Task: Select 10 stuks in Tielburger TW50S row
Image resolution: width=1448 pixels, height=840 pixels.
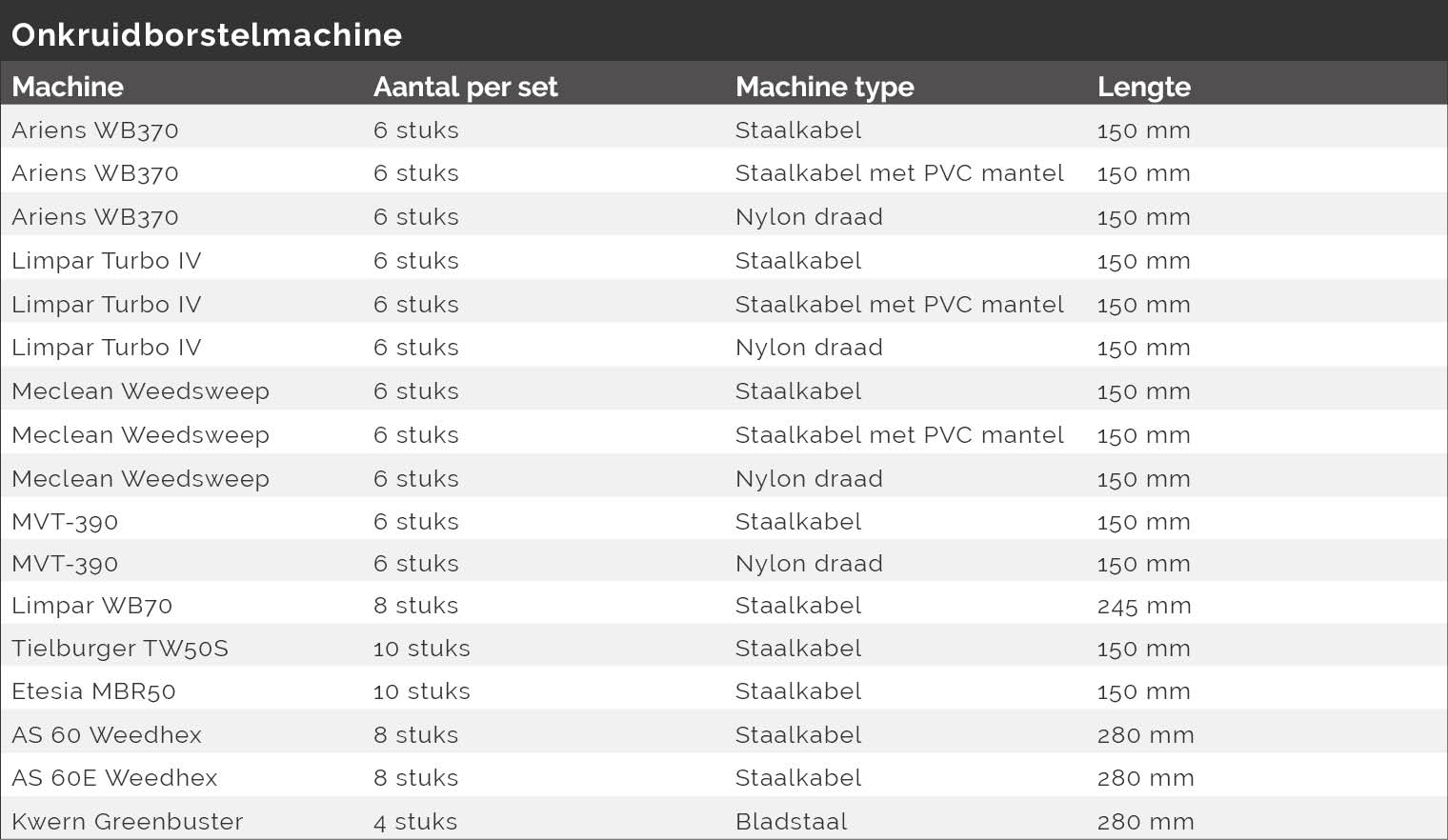Action: [422, 649]
